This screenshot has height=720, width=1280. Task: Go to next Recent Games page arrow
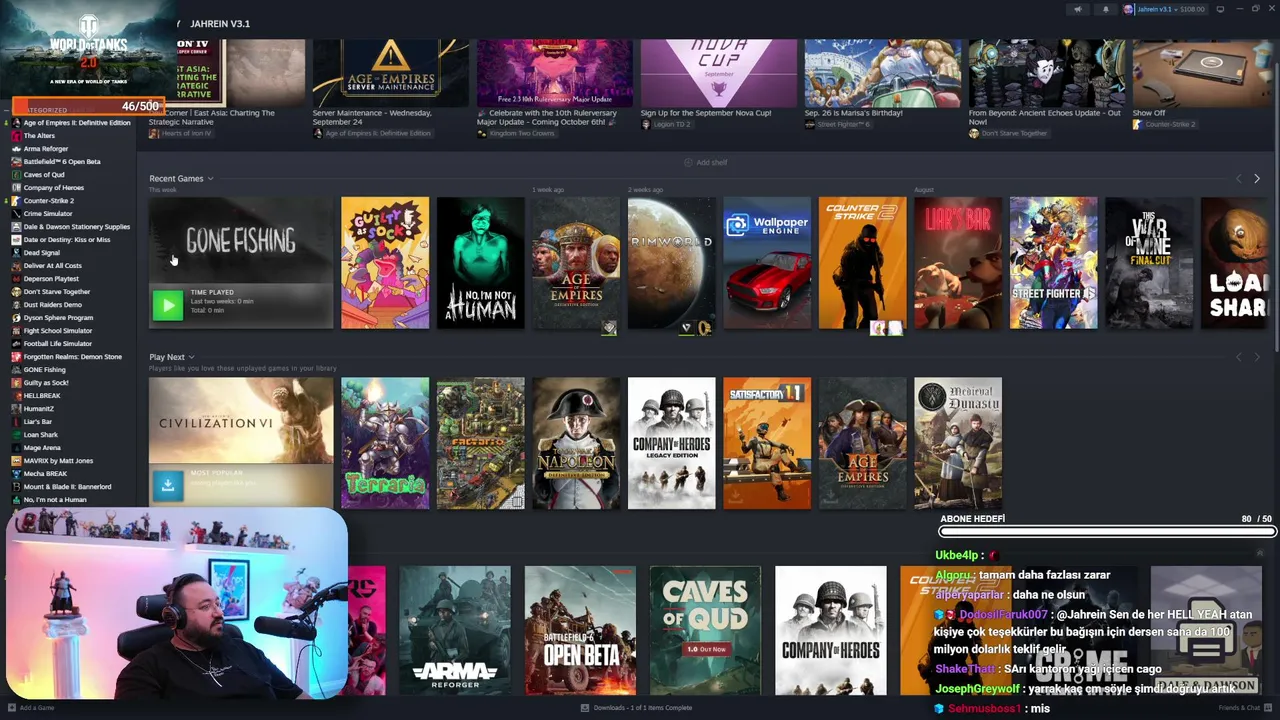point(1257,178)
